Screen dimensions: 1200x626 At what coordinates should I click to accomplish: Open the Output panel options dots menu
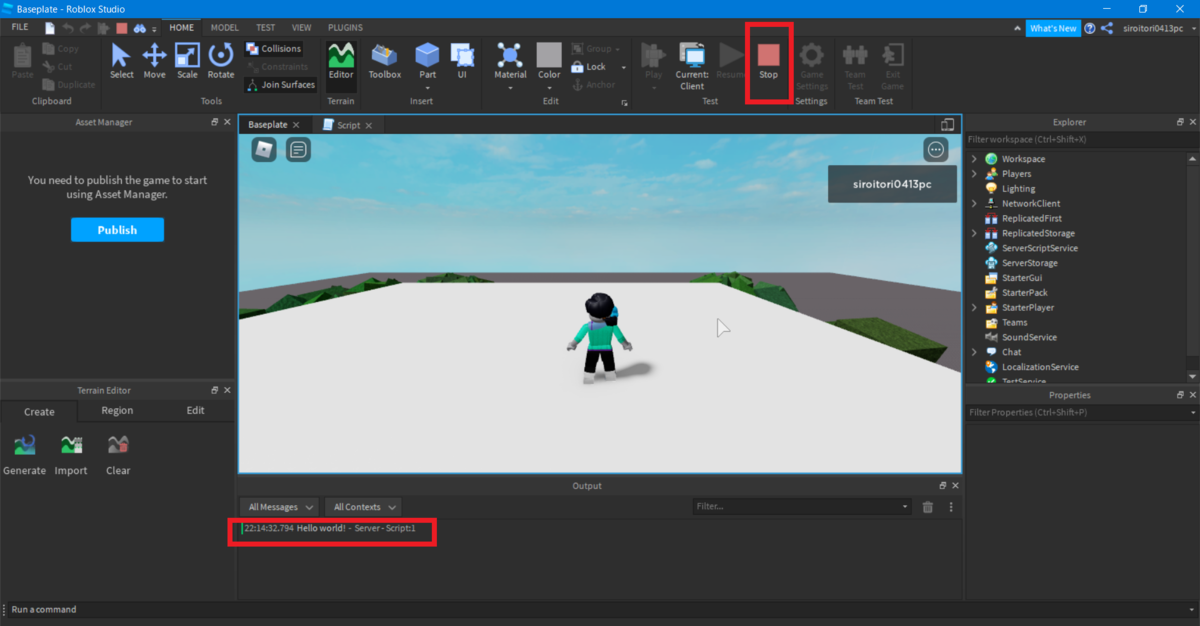click(951, 507)
